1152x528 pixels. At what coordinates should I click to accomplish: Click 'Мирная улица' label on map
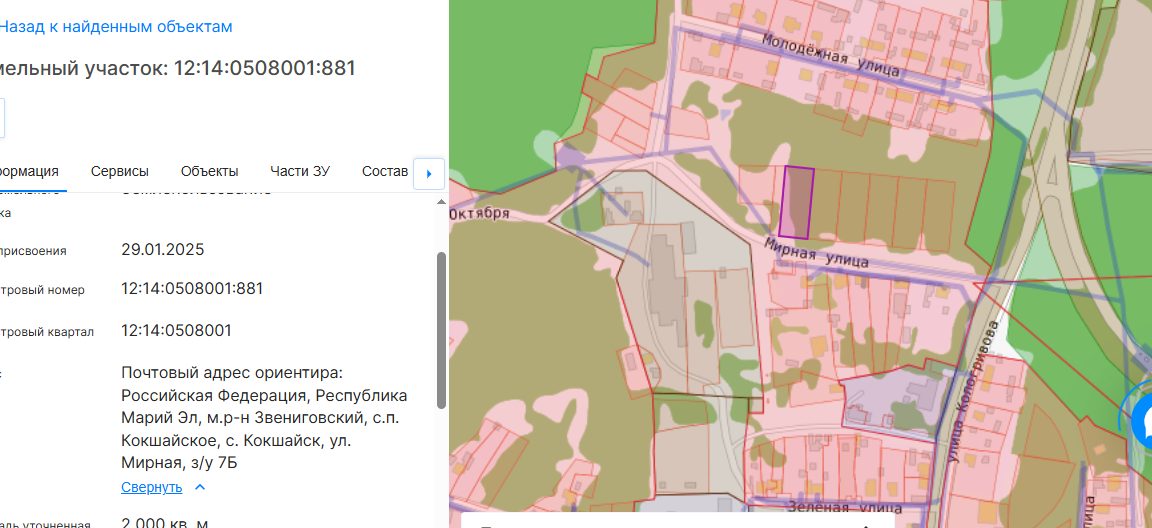click(x=816, y=252)
